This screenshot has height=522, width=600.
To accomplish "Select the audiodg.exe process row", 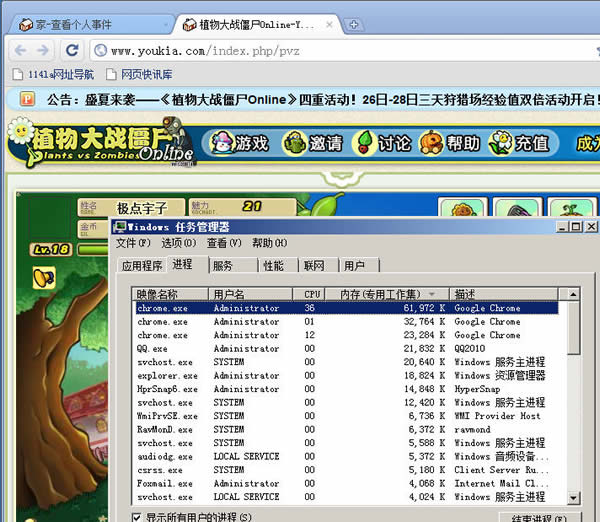I will pyautogui.click(x=347, y=457).
